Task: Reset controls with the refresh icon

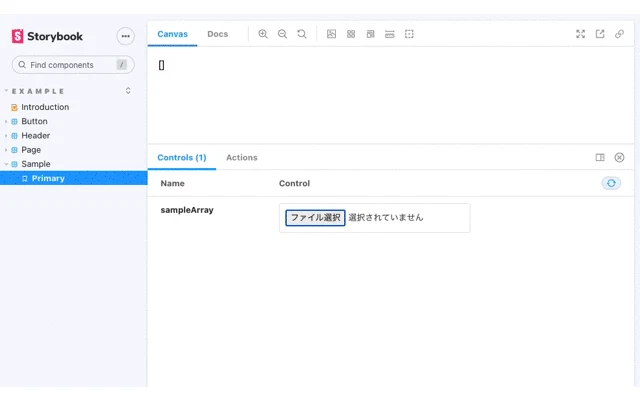Action: click(x=611, y=183)
